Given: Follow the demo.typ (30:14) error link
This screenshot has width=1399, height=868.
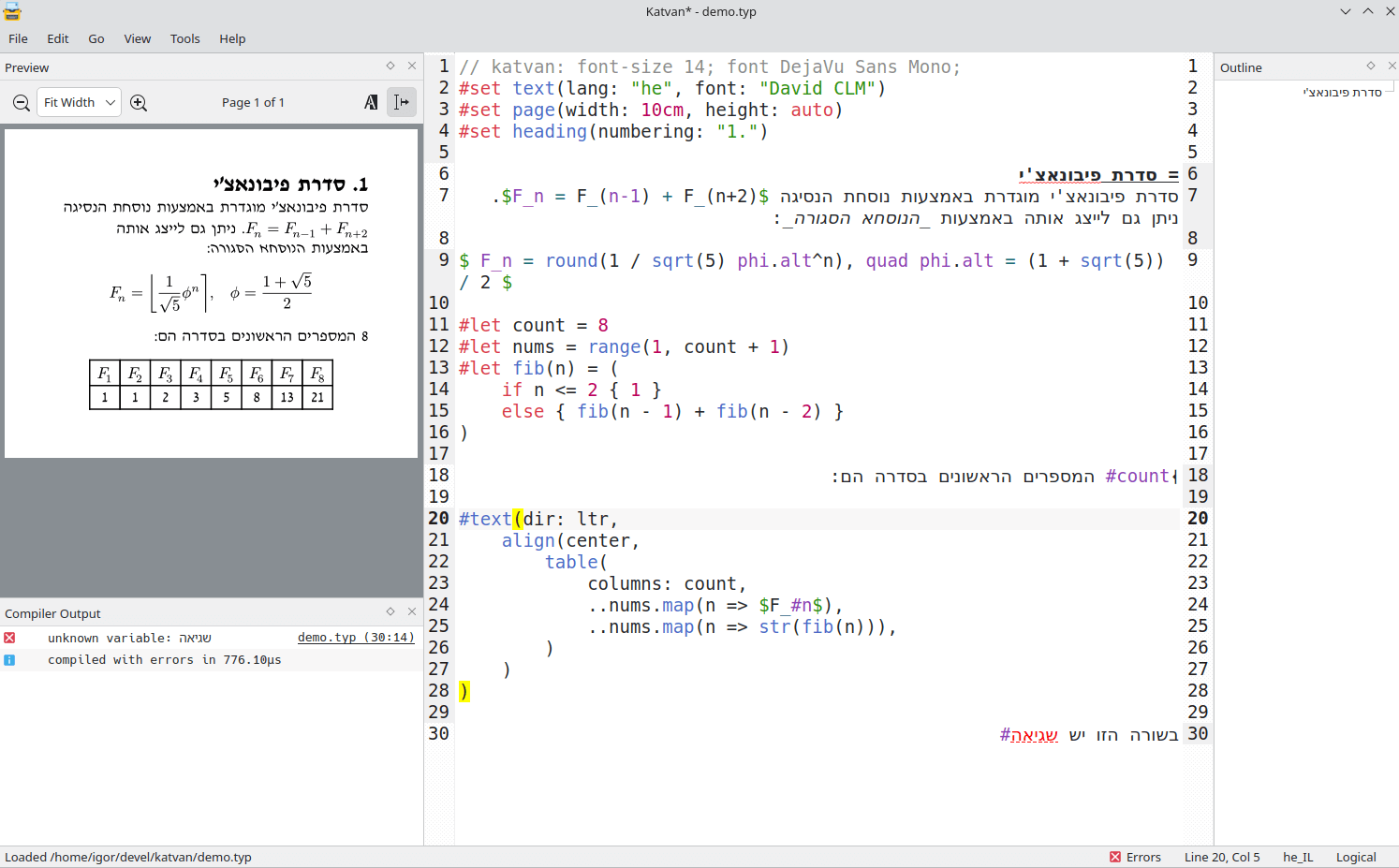Looking at the screenshot, I should coord(356,638).
